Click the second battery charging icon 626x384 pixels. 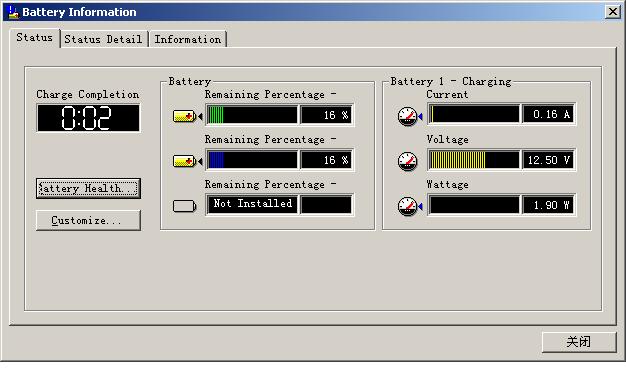pyautogui.click(x=185, y=161)
